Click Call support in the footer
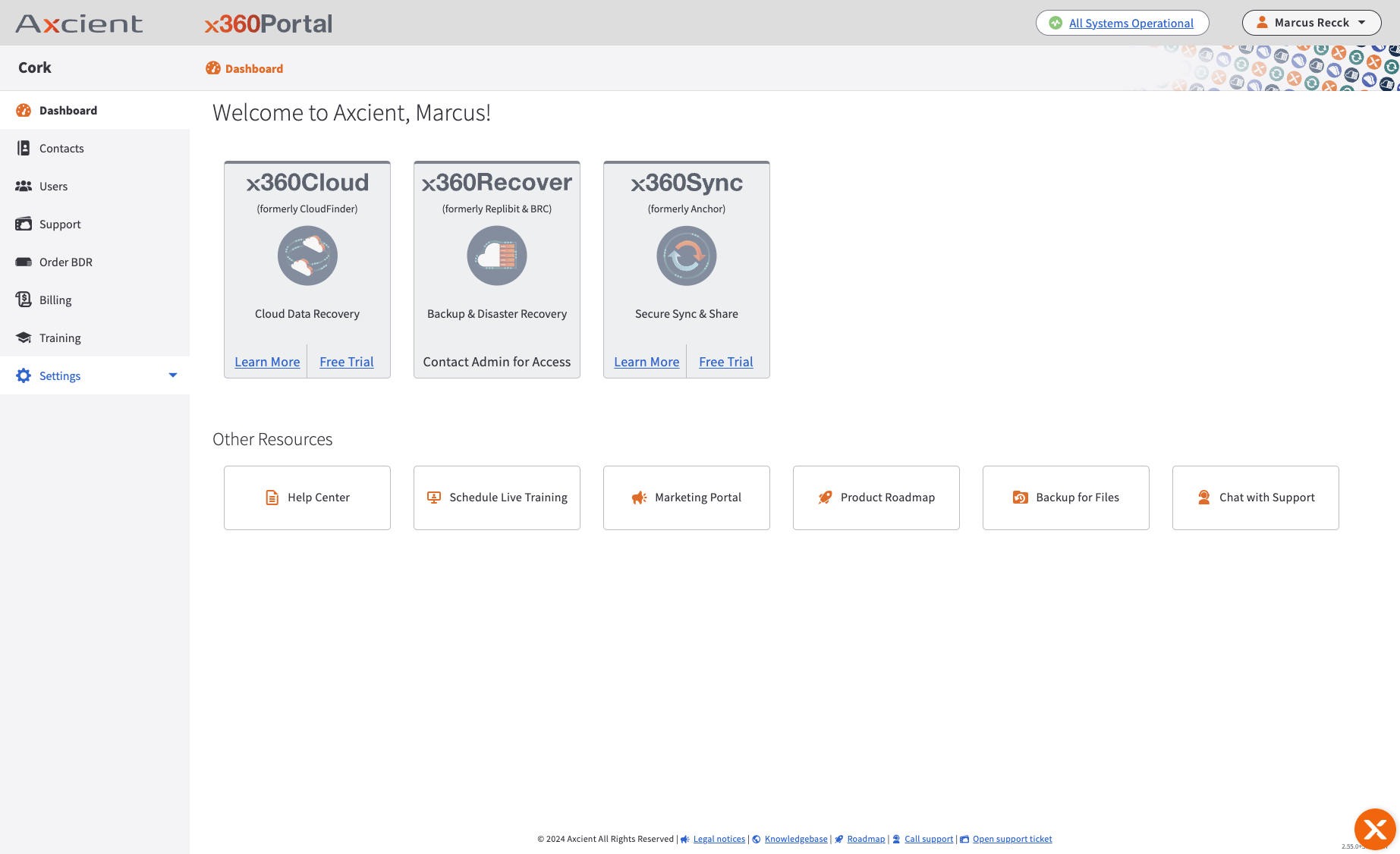 [929, 839]
